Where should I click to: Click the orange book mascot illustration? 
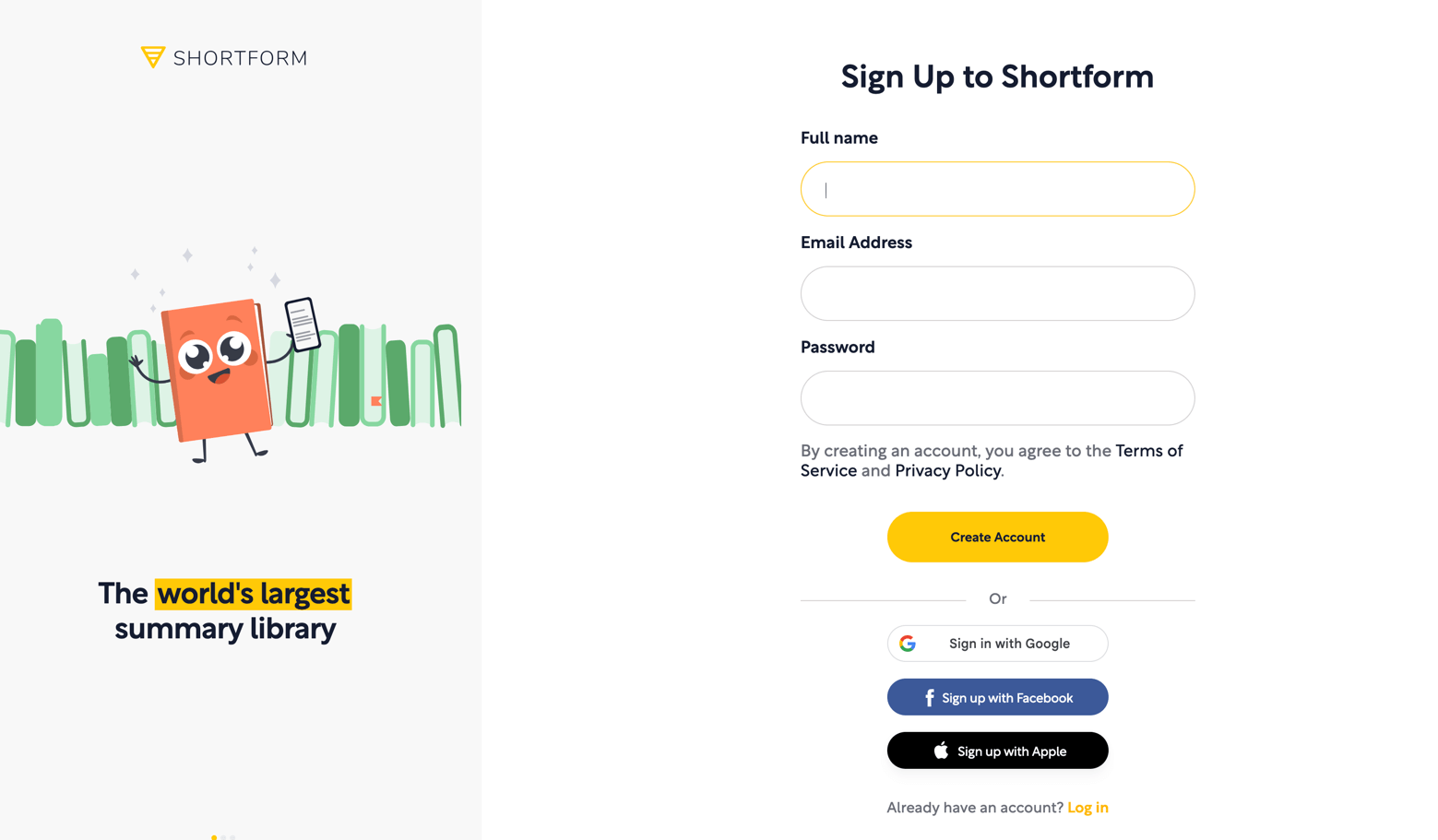[217, 369]
